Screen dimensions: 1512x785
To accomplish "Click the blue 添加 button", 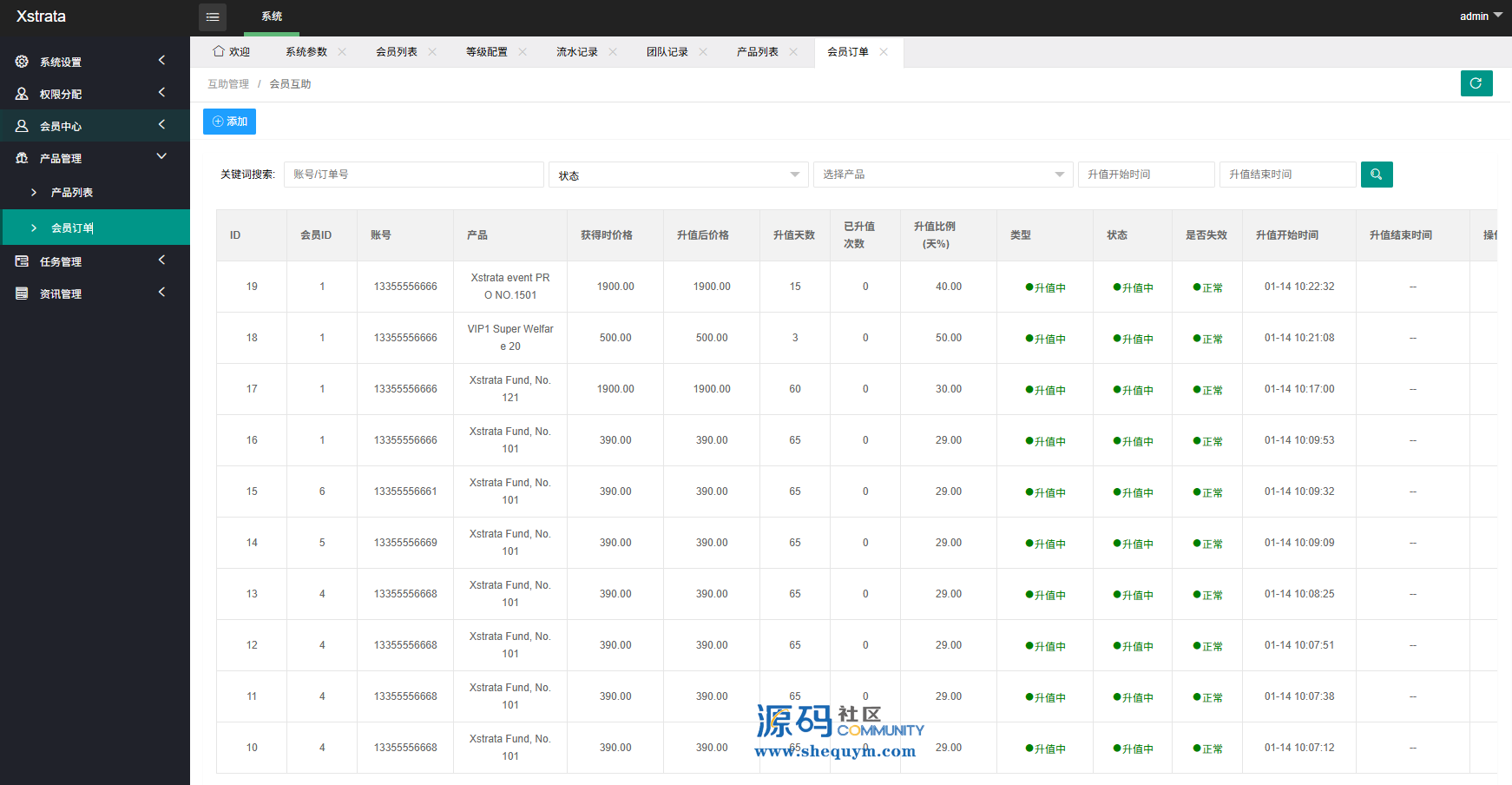I will [x=229, y=122].
